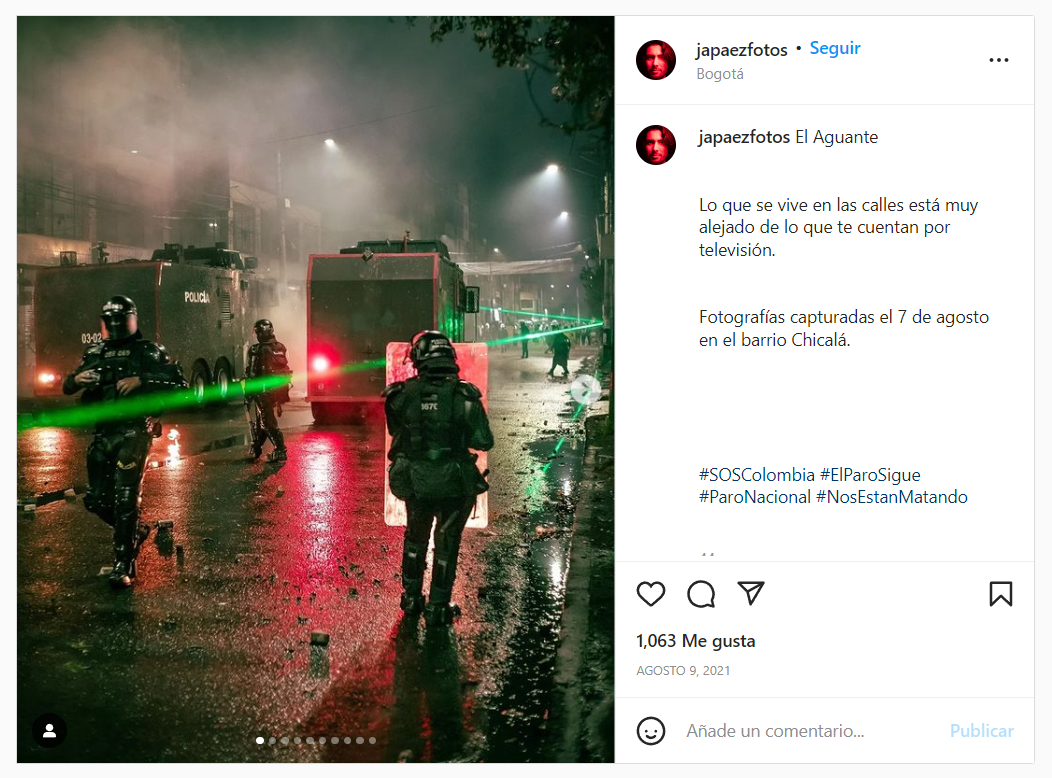Open the #ElParoSigue hashtag
Viewport: 1052px width, 778px height.
[870, 475]
